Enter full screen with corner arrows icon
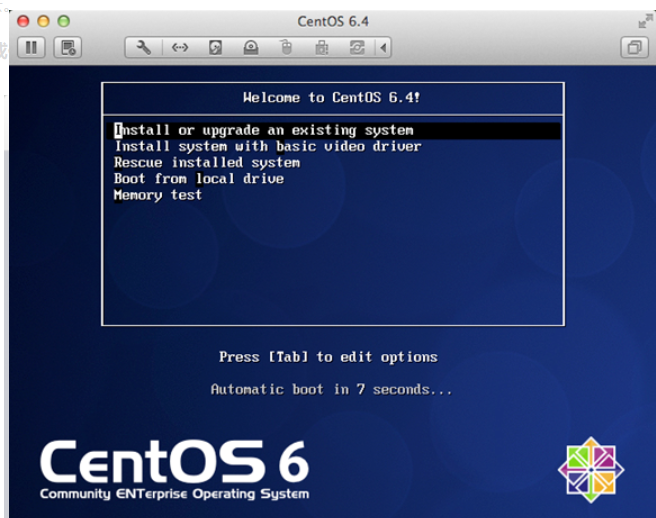 pyautogui.click(x=643, y=21)
